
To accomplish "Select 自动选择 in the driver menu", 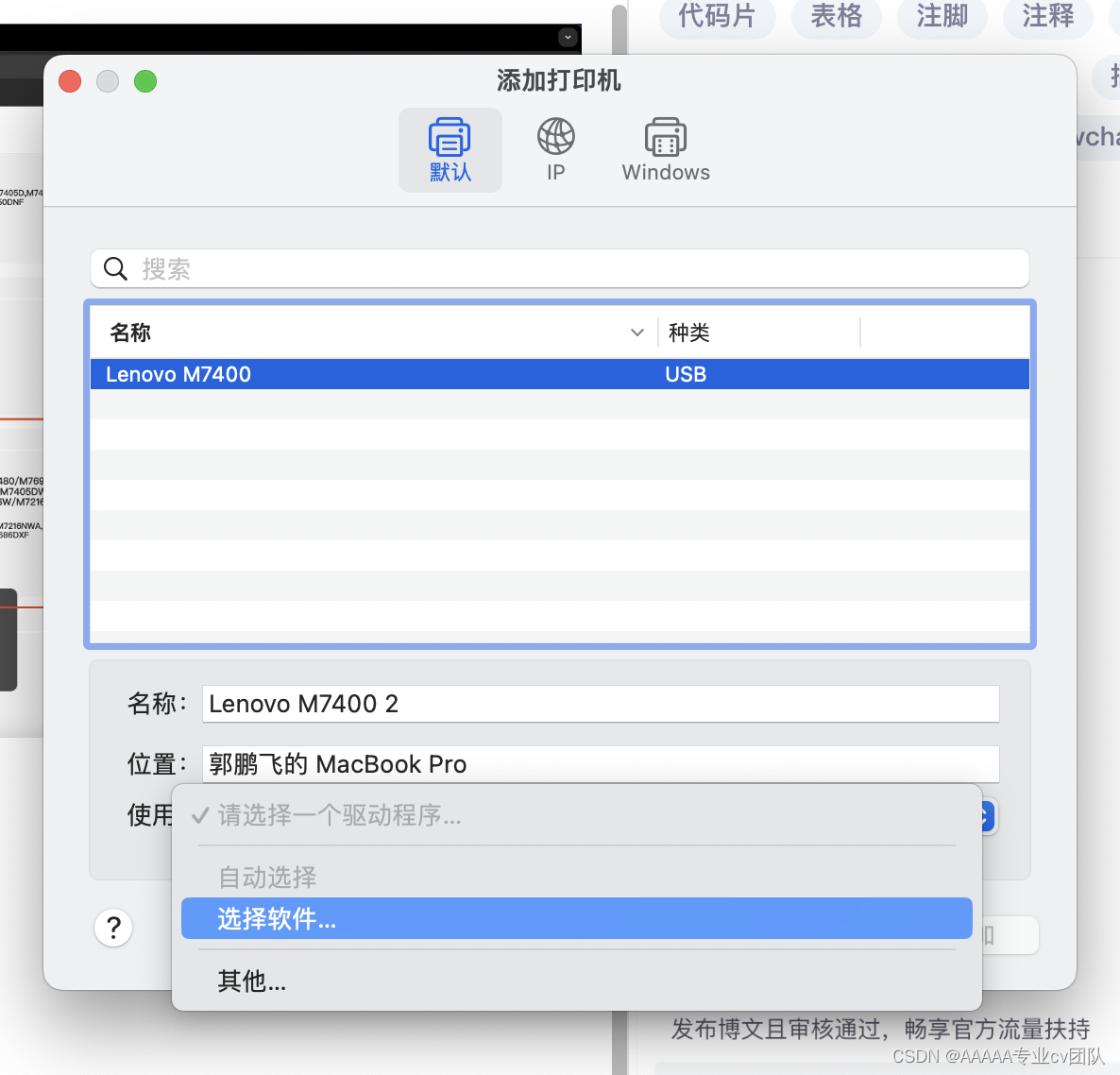I will pos(576,878).
